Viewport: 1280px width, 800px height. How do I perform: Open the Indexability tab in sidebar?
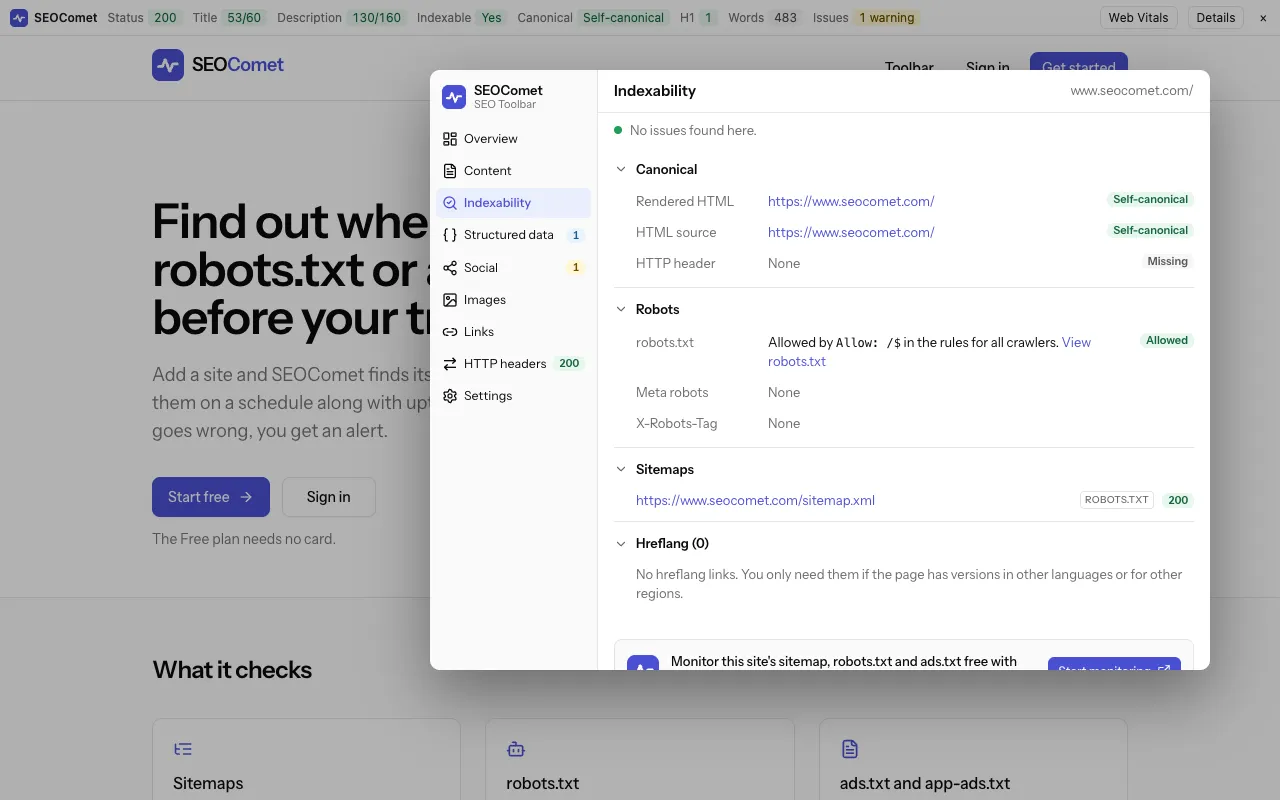513,203
